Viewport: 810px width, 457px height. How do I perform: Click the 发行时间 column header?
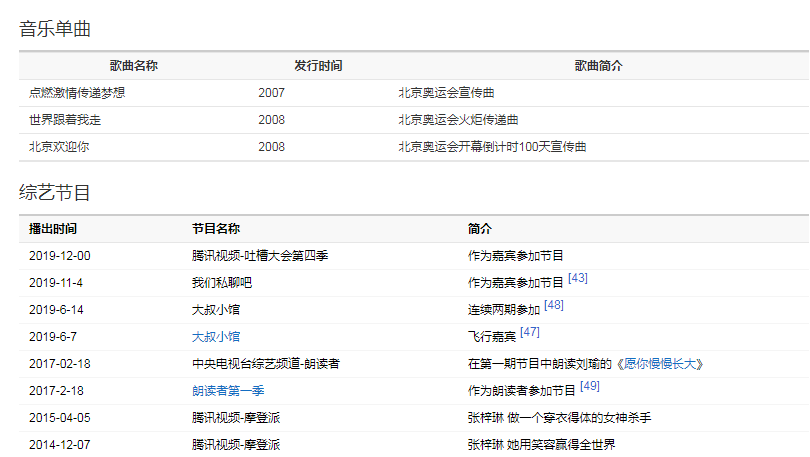pos(318,66)
